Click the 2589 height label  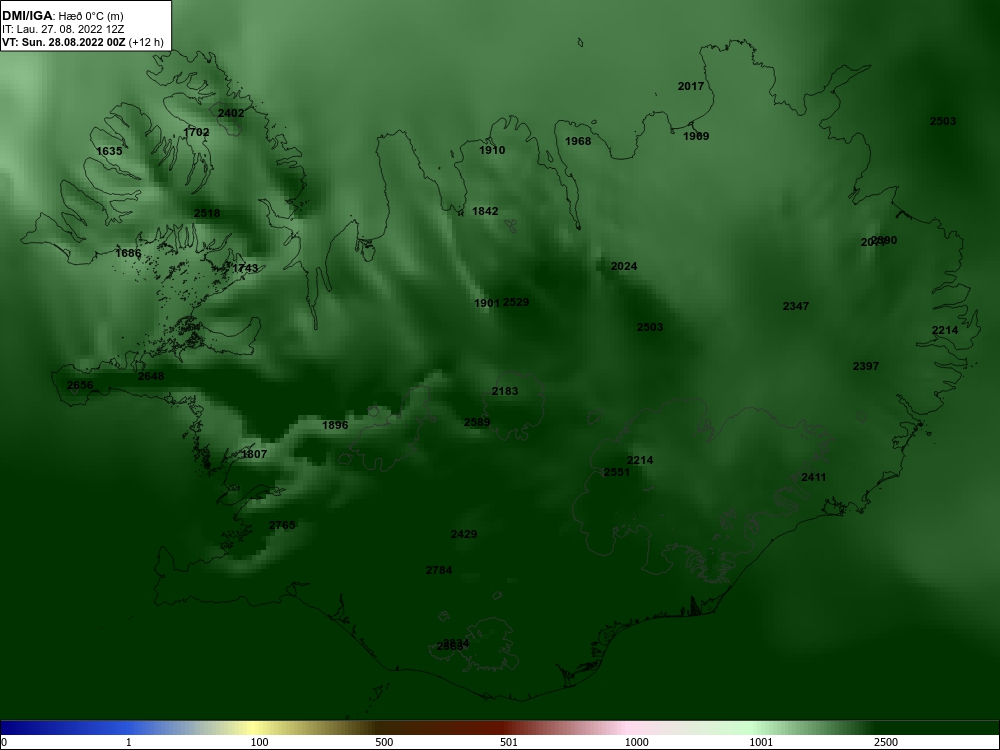pos(477,423)
